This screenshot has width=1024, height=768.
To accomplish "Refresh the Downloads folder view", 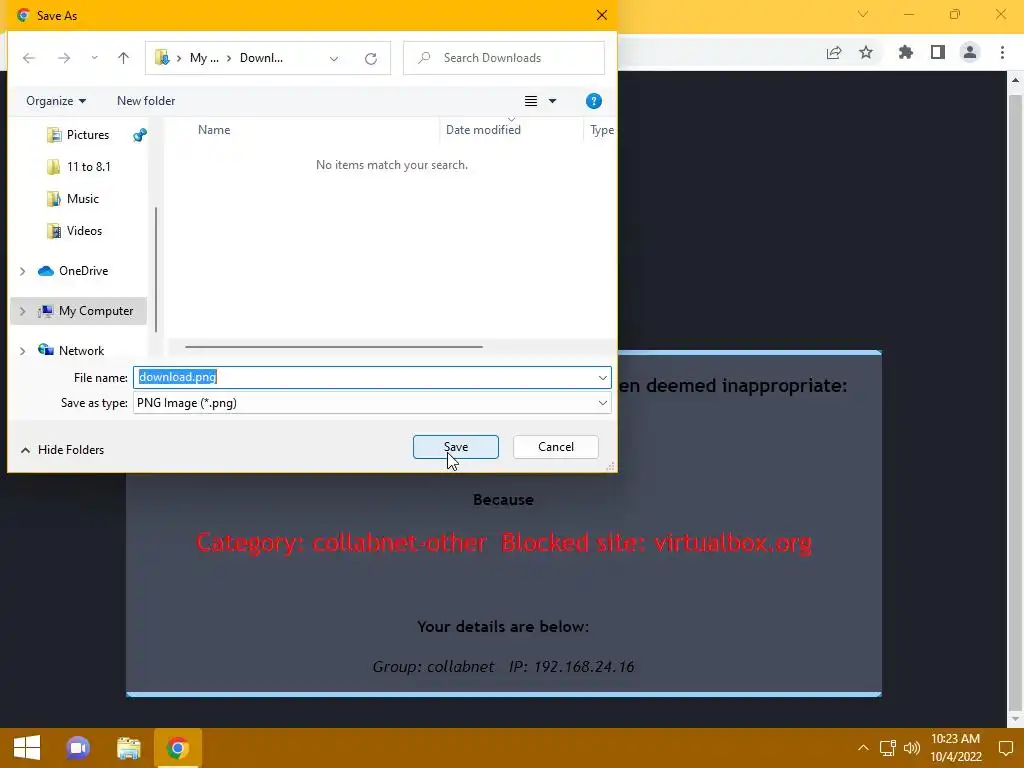I will 371,58.
